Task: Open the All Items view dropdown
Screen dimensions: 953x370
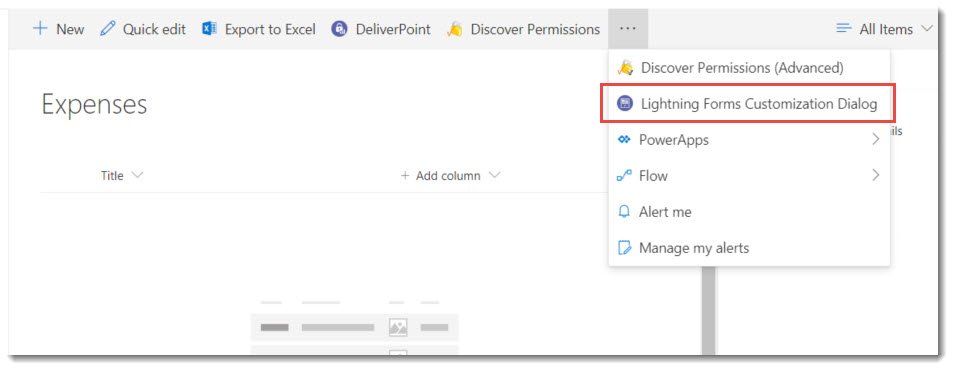Action: 884,29
